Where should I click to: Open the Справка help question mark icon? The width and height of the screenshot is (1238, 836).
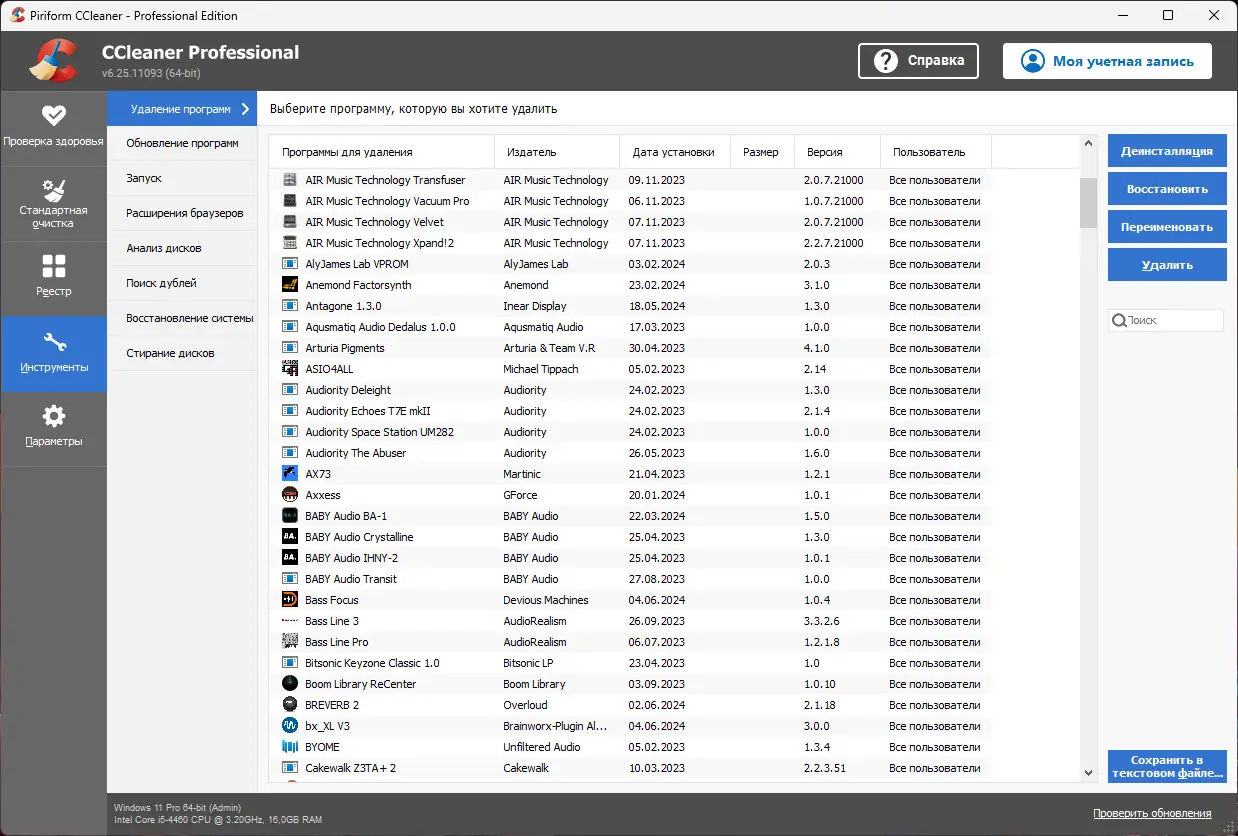click(885, 60)
